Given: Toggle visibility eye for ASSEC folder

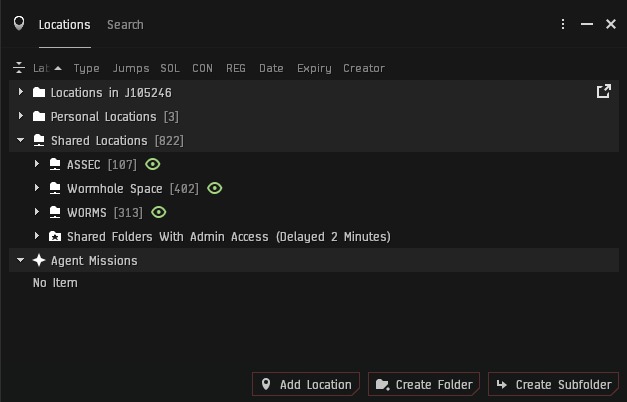Looking at the screenshot, I should coord(153,164).
